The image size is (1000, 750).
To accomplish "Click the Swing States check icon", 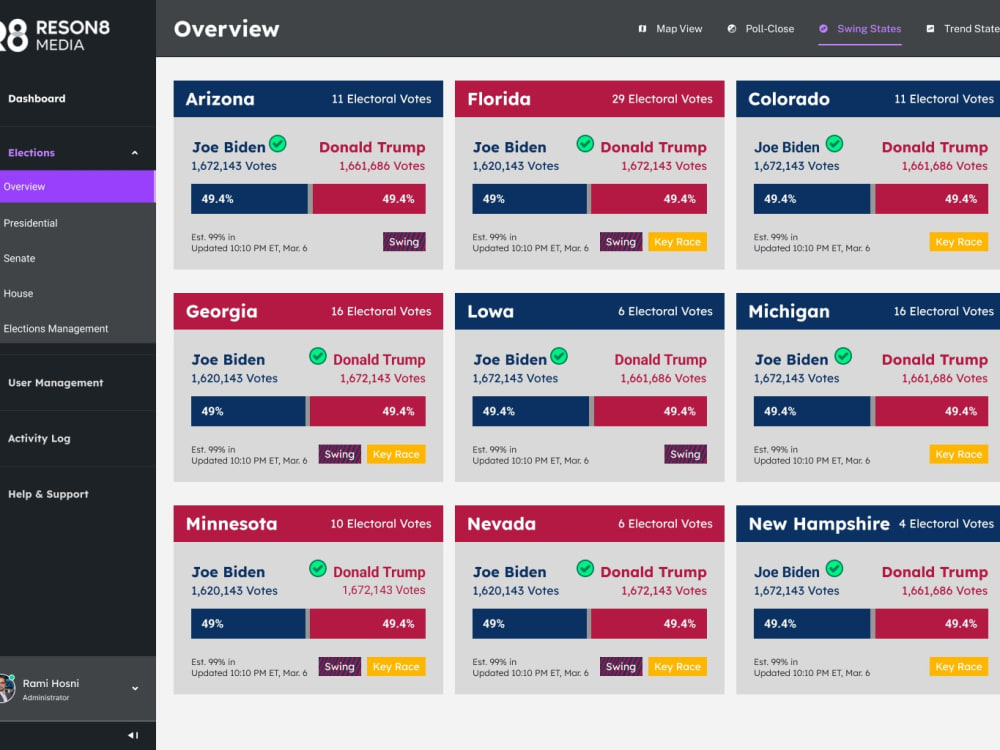I will click(x=823, y=29).
